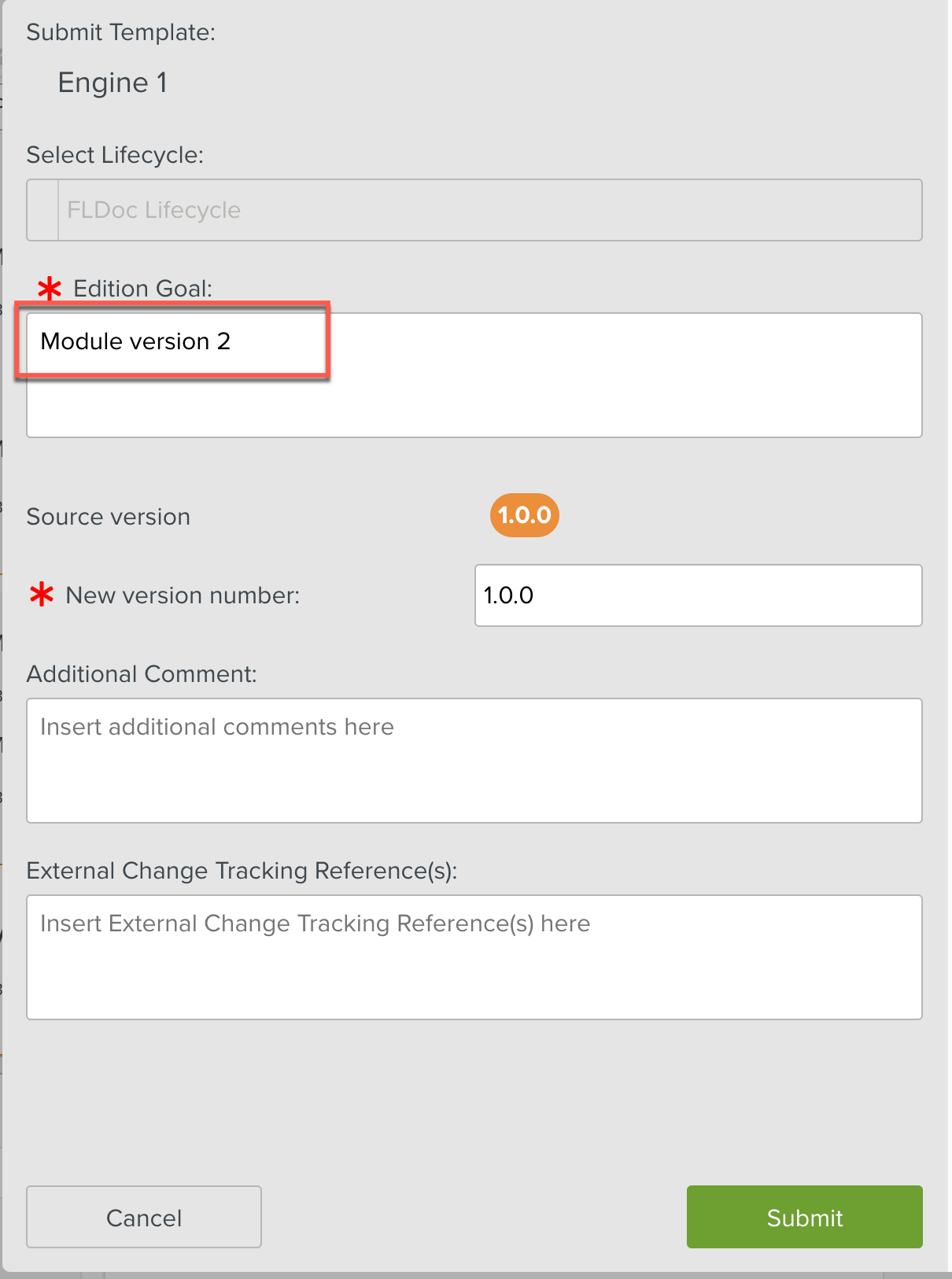The image size is (952, 1279).
Task: Click the Submit Template heading
Action: pyautogui.click(x=120, y=32)
